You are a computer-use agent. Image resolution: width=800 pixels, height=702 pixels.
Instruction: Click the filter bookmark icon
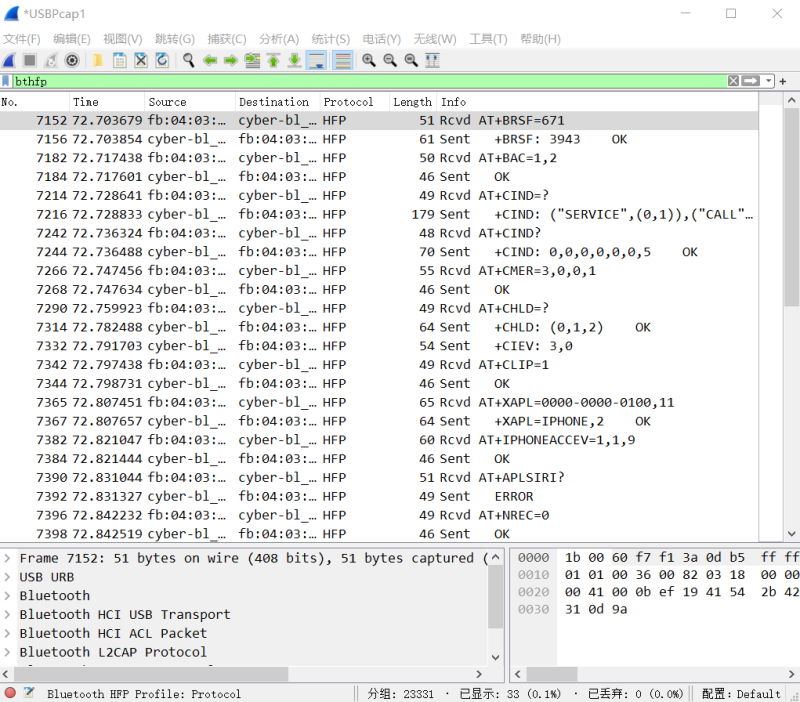6,81
